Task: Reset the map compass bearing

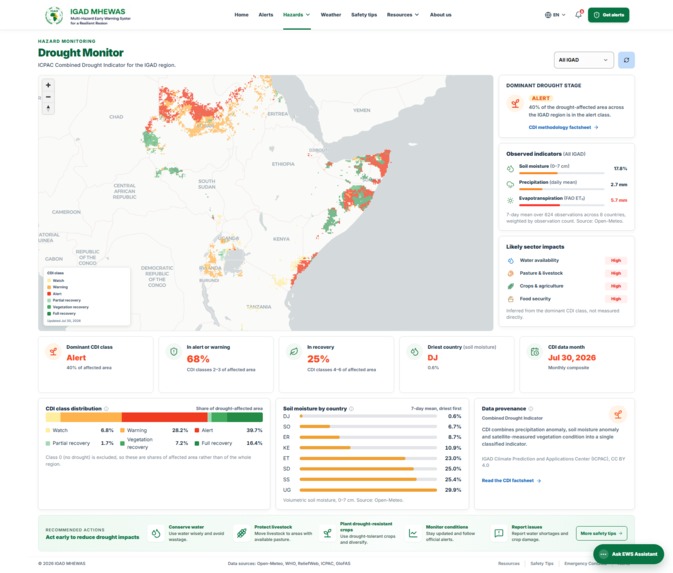Action: pyautogui.click(x=48, y=108)
